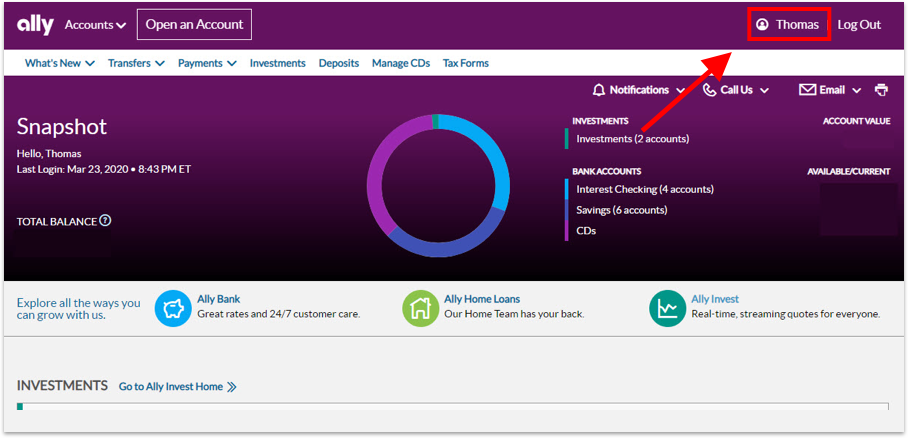Viewport: 908px width, 438px height.
Task: Click the profile avatar icon beside Thomas
Action: [x=762, y=25]
